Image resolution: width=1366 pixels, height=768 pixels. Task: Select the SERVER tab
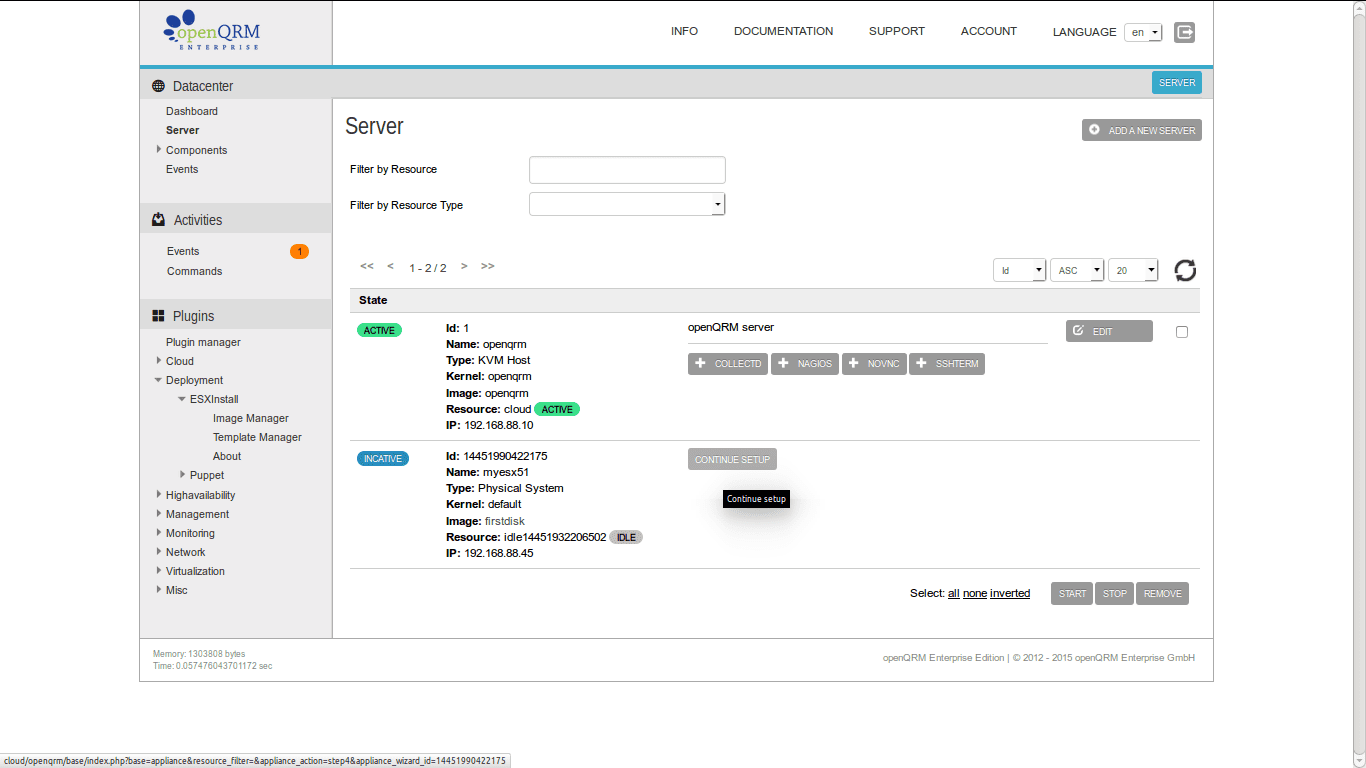click(1177, 83)
